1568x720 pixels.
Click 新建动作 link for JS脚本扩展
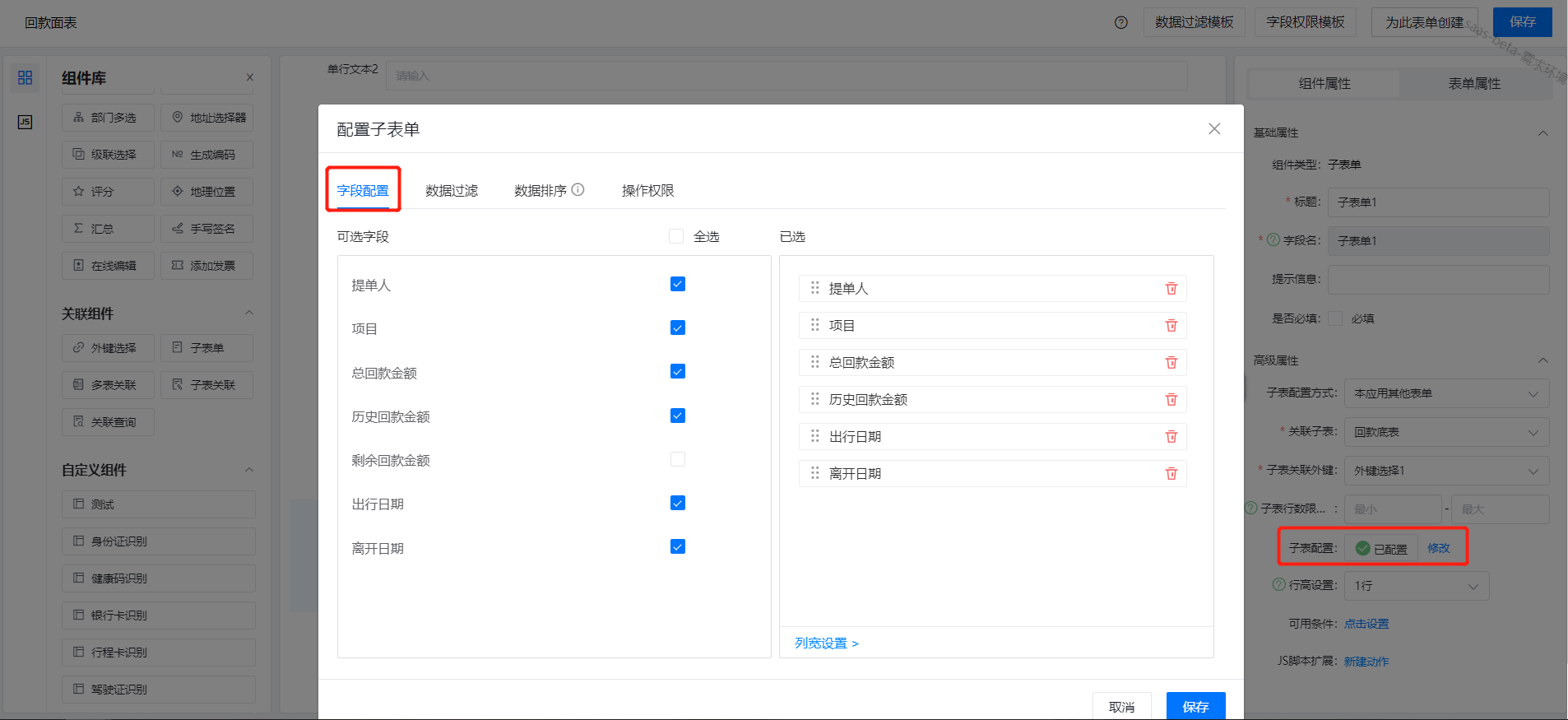pyautogui.click(x=1366, y=662)
